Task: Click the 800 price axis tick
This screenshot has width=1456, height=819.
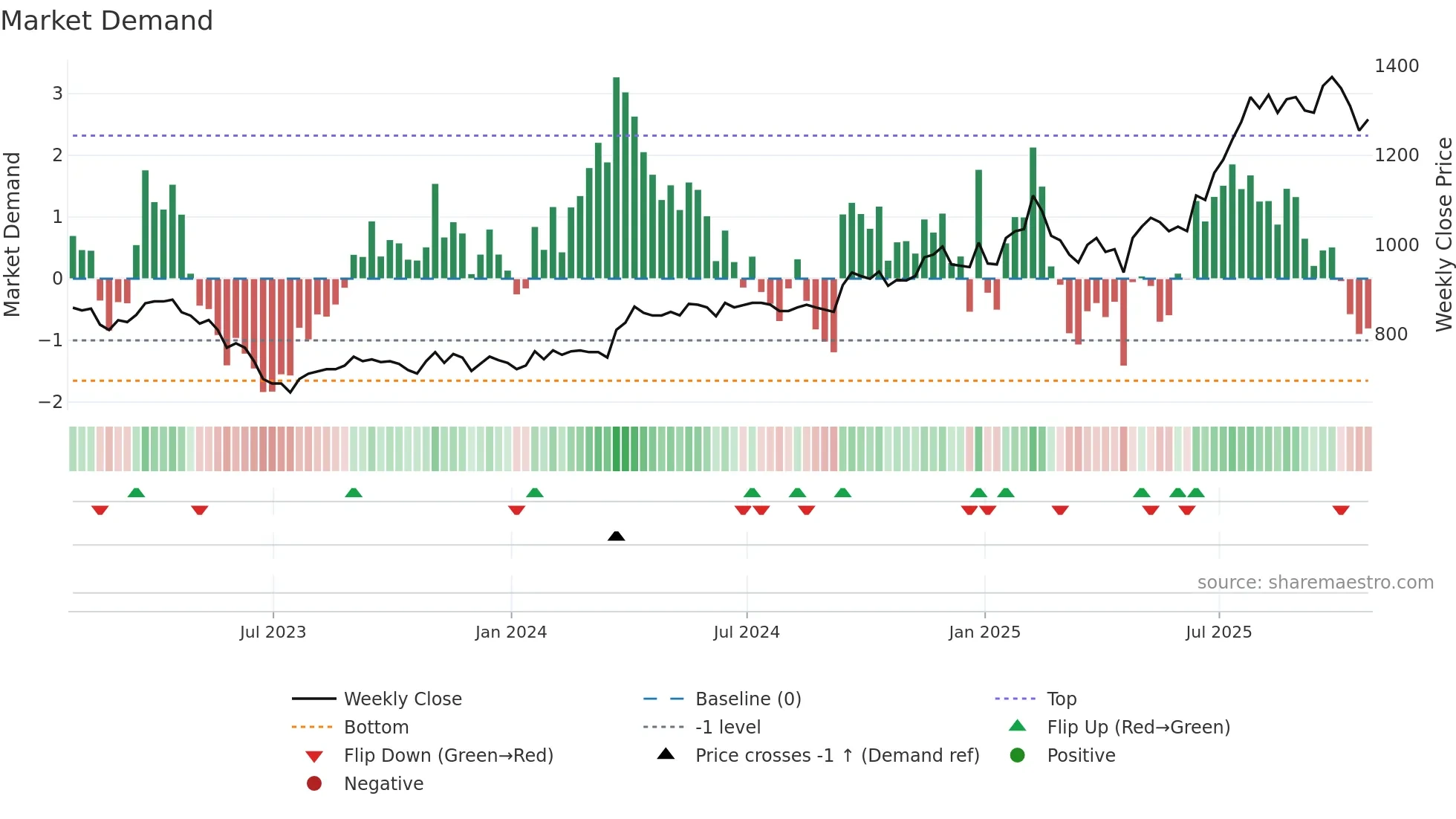Action: pyautogui.click(x=1391, y=334)
